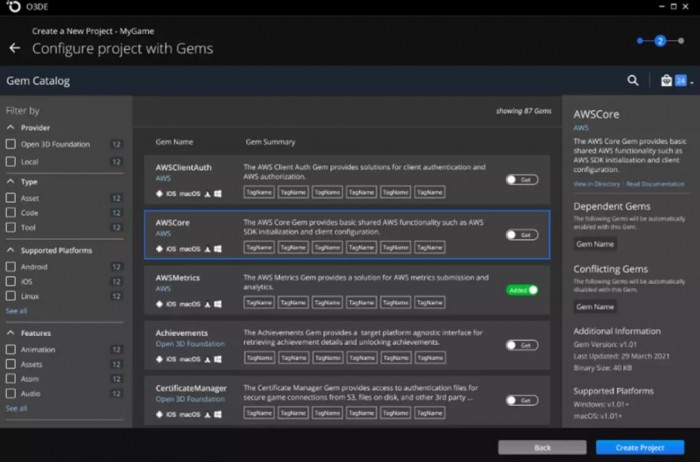The width and height of the screenshot is (700, 462).
Task: Enable the AWSClientAuth gem toggle
Action: pos(522,180)
